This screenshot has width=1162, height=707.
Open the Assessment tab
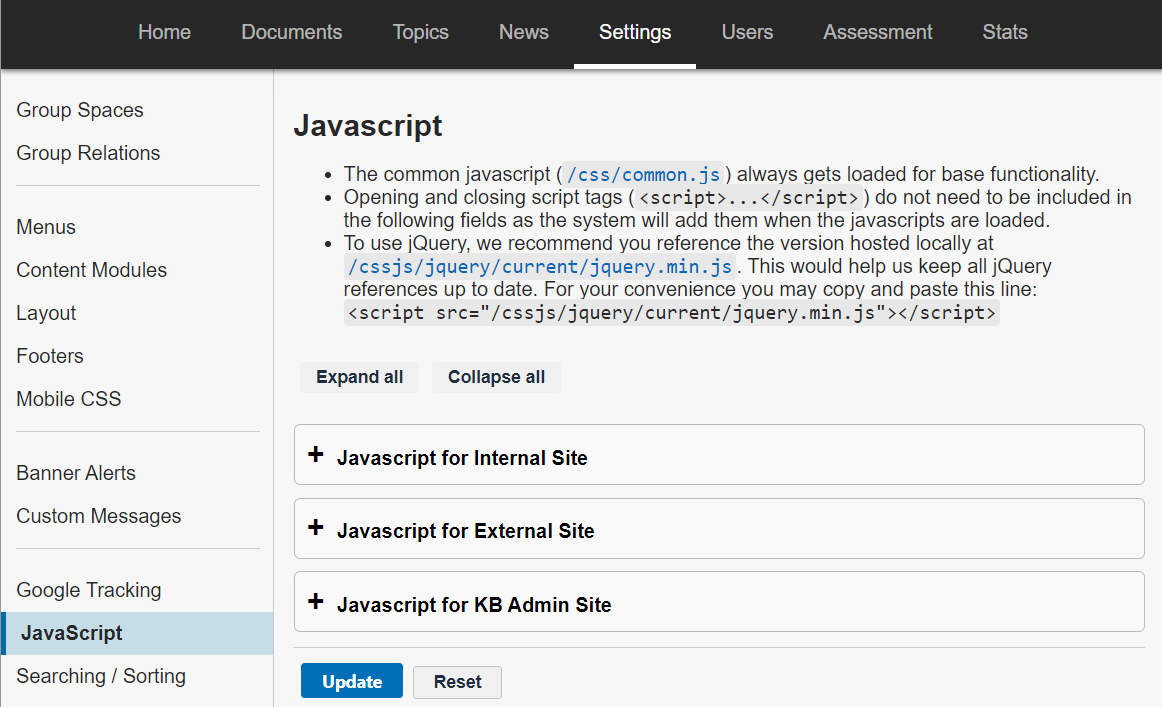tap(877, 33)
